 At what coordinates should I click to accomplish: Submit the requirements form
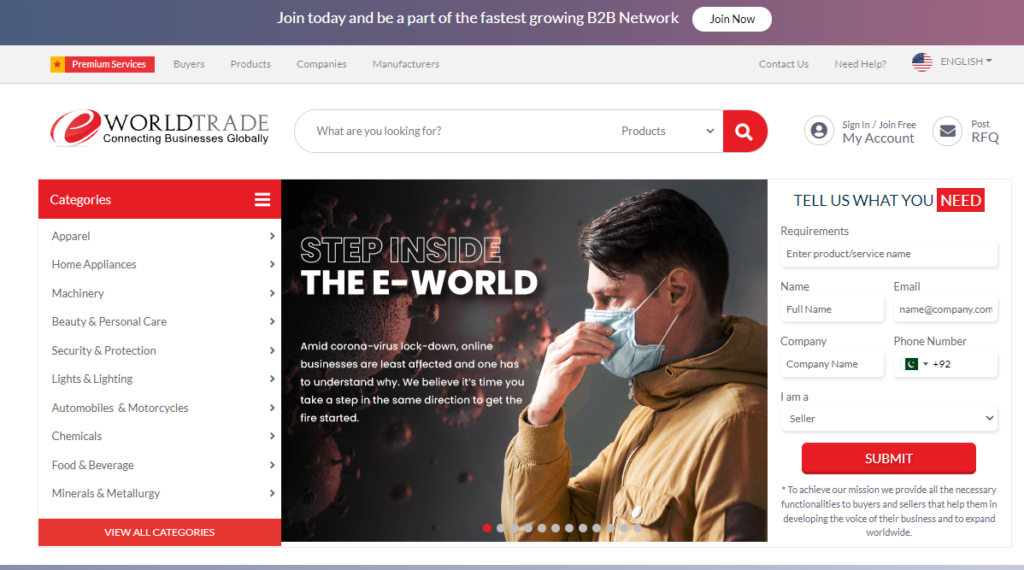(x=888, y=458)
